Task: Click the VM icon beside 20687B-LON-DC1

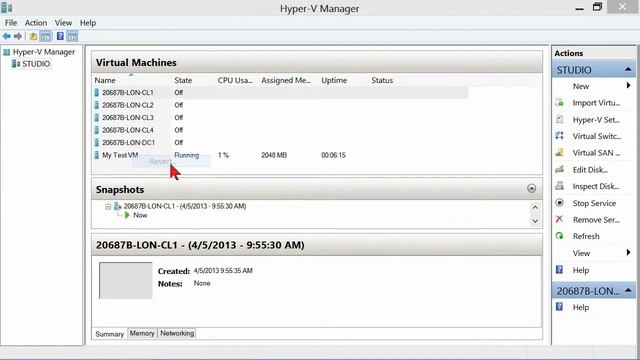Action: point(97,142)
